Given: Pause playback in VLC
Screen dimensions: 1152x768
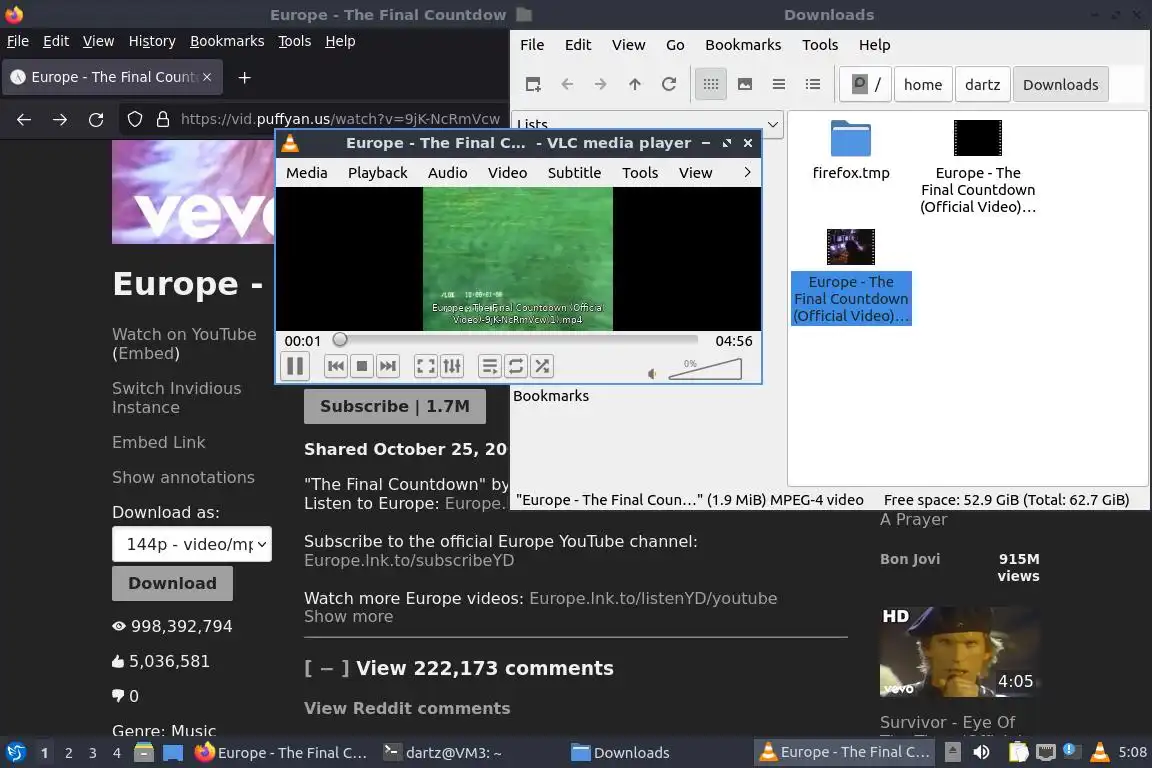Looking at the screenshot, I should [x=295, y=366].
